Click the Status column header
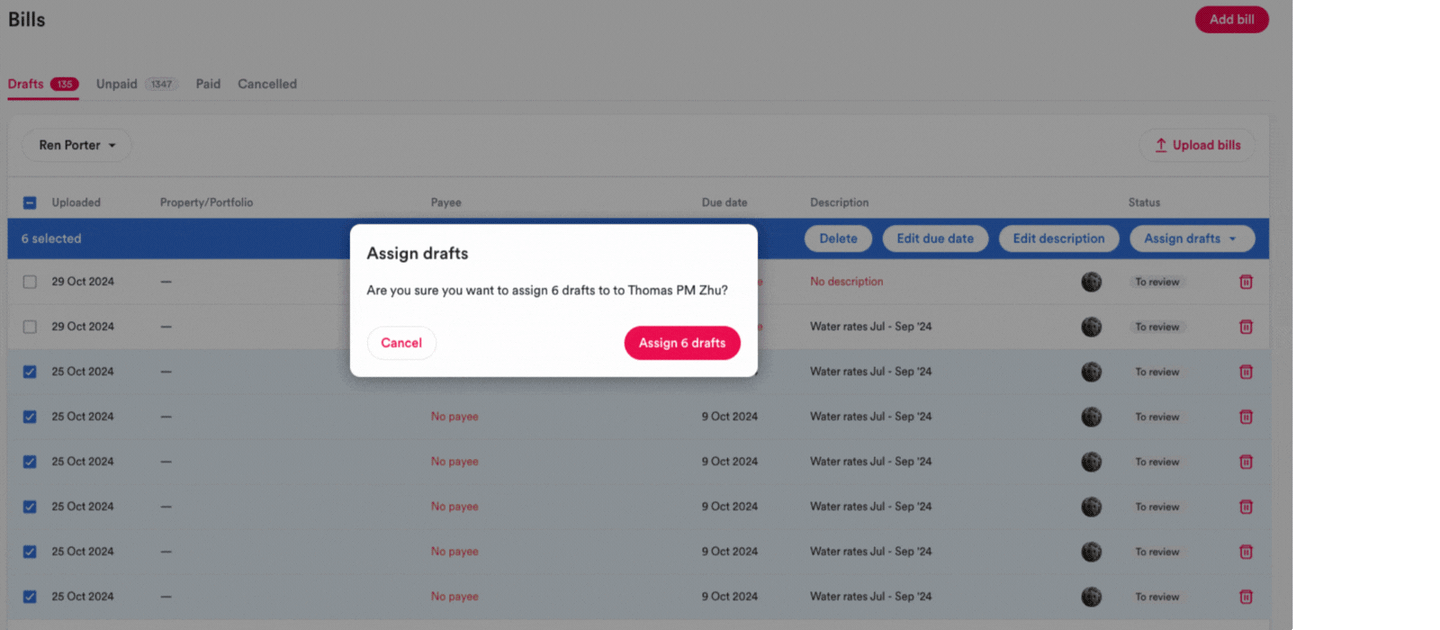1440x630 pixels. [1144, 203]
